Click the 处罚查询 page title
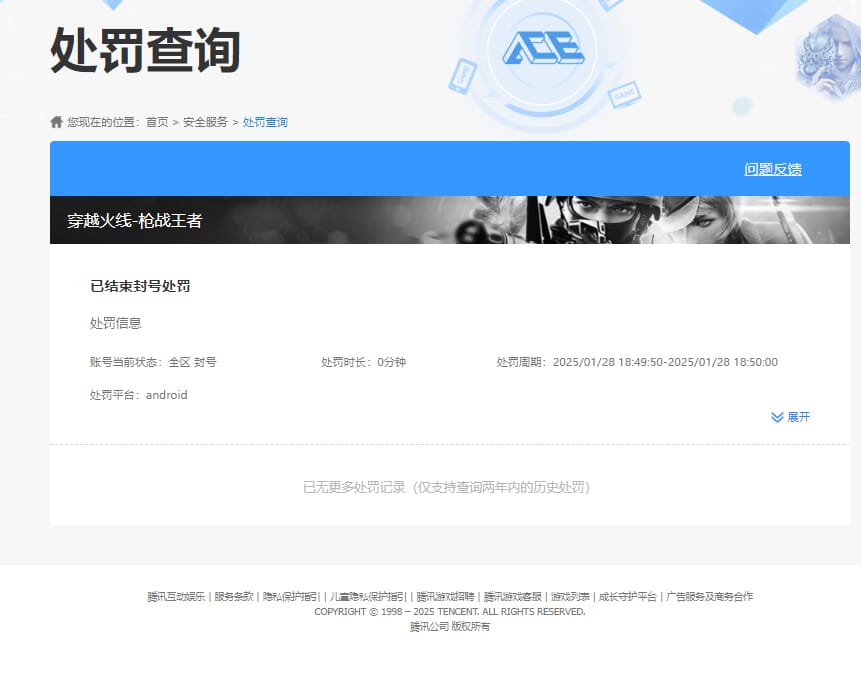The height and width of the screenshot is (690, 861). point(145,50)
